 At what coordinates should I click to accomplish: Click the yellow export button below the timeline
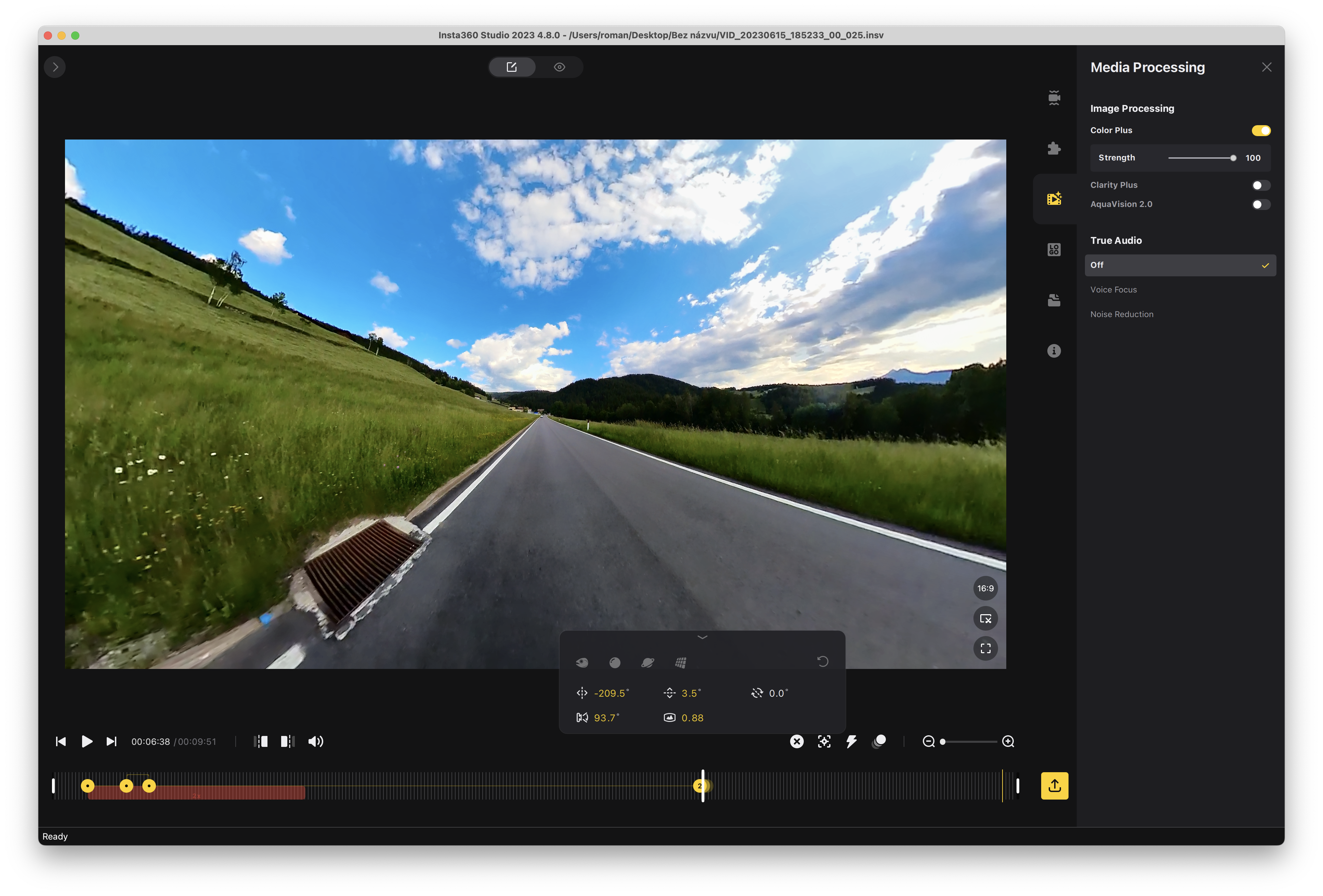(1054, 786)
